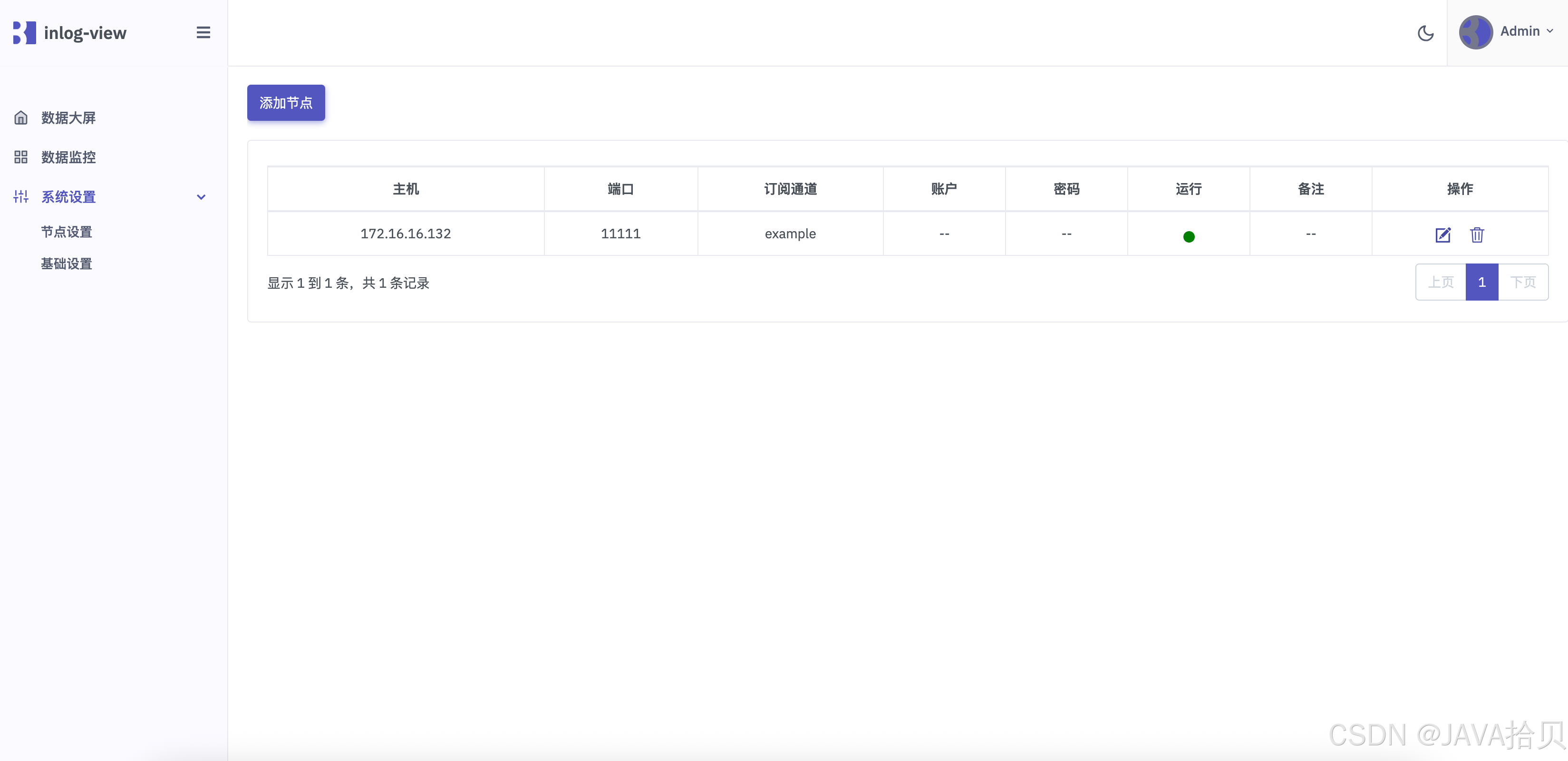The image size is (1568, 761).
Task: Click the 添加节点 button
Action: pyautogui.click(x=285, y=103)
